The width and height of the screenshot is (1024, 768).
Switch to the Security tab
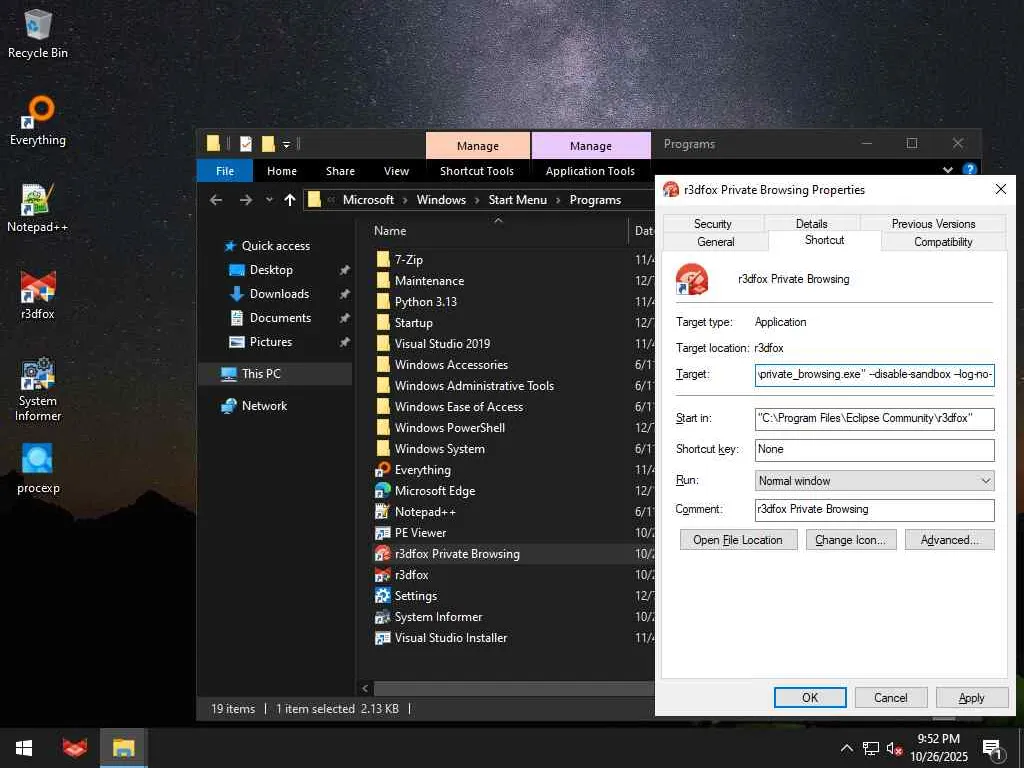click(712, 223)
